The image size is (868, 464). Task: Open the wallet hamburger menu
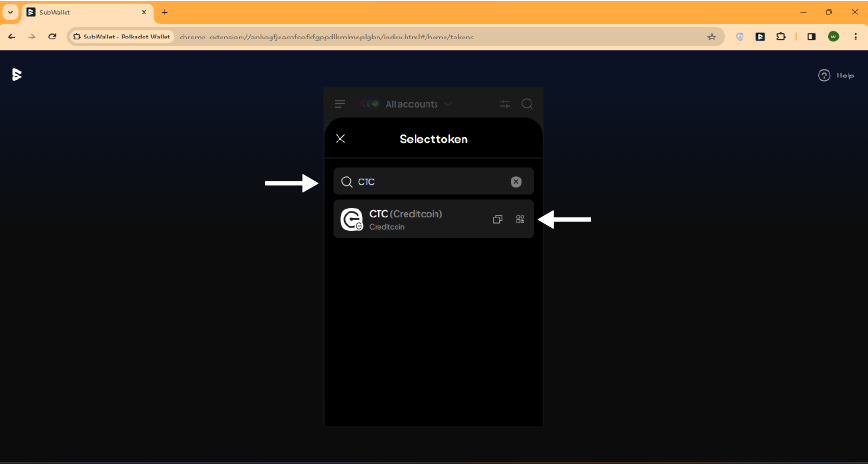[340, 104]
